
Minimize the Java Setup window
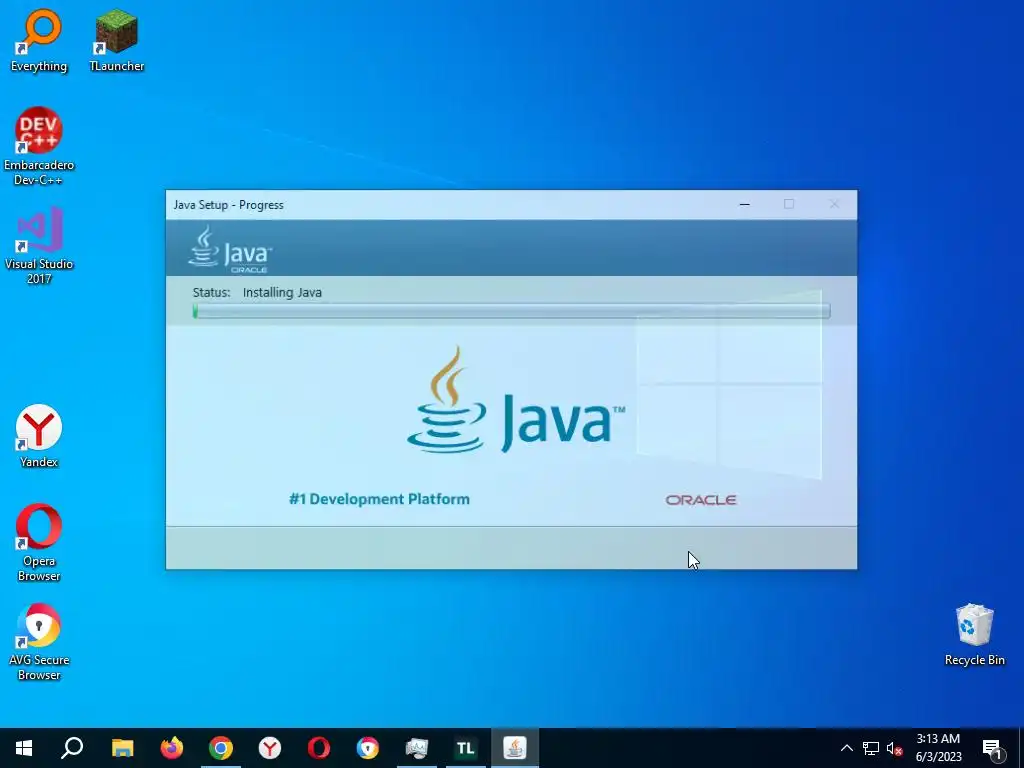(x=744, y=204)
